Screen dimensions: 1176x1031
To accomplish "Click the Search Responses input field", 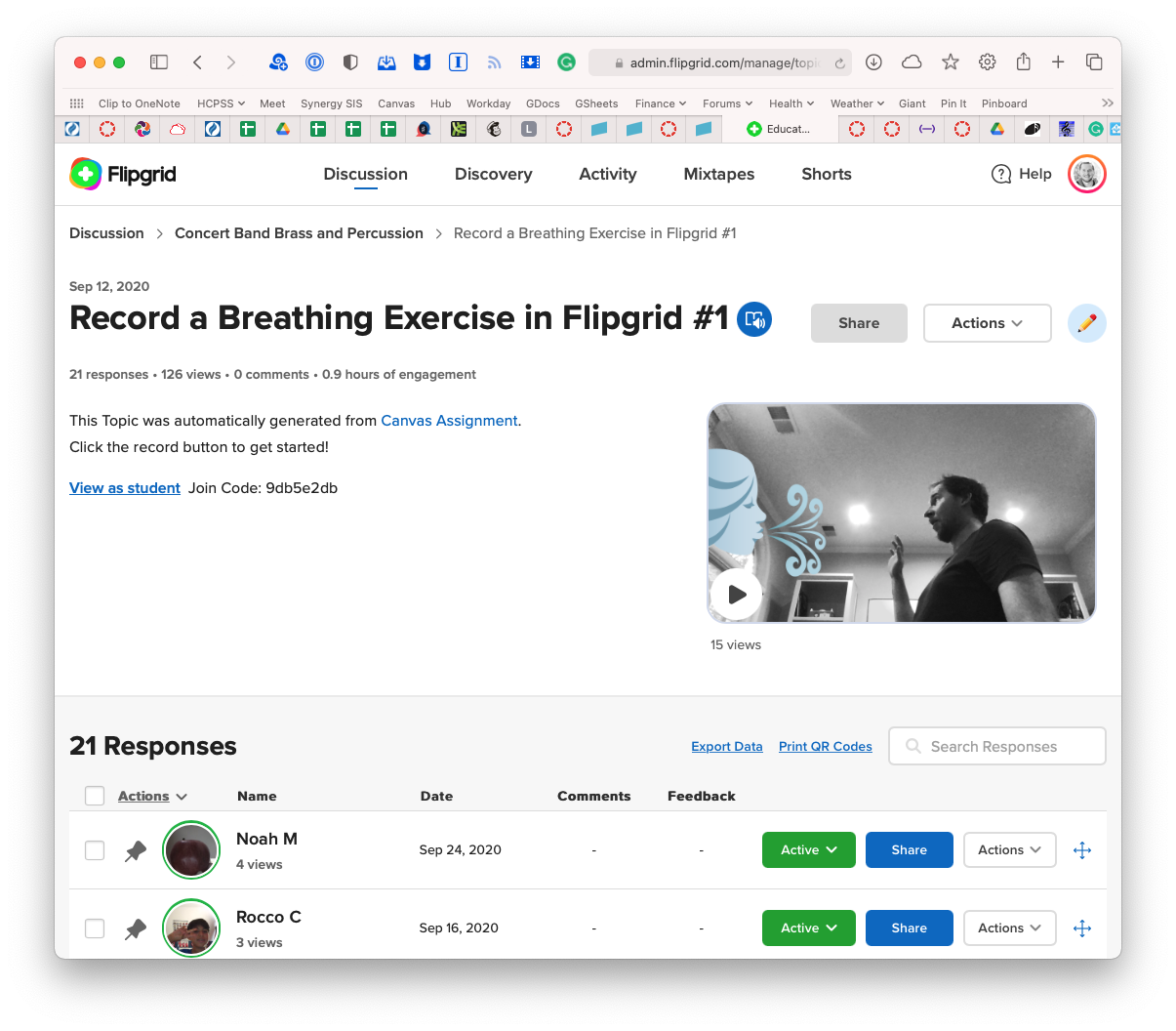I will pos(996,746).
